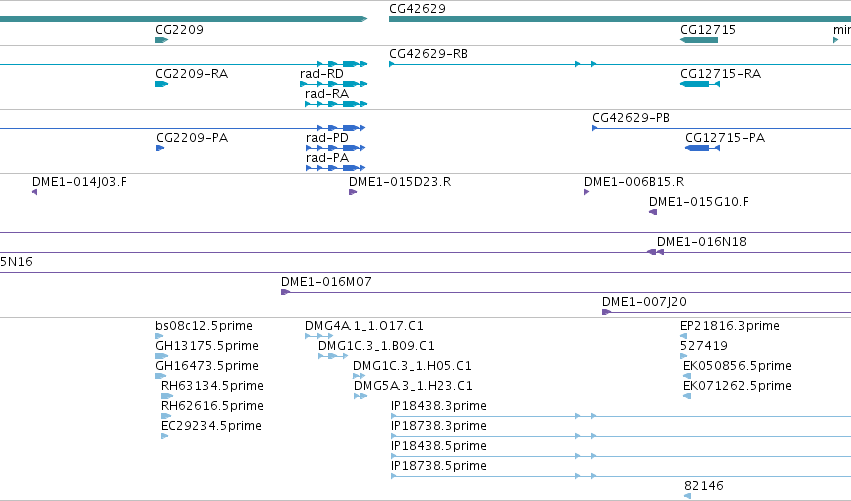851x501 pixels.
Task: Select the EC29234.5prime EST label
Action: [211, 427]
